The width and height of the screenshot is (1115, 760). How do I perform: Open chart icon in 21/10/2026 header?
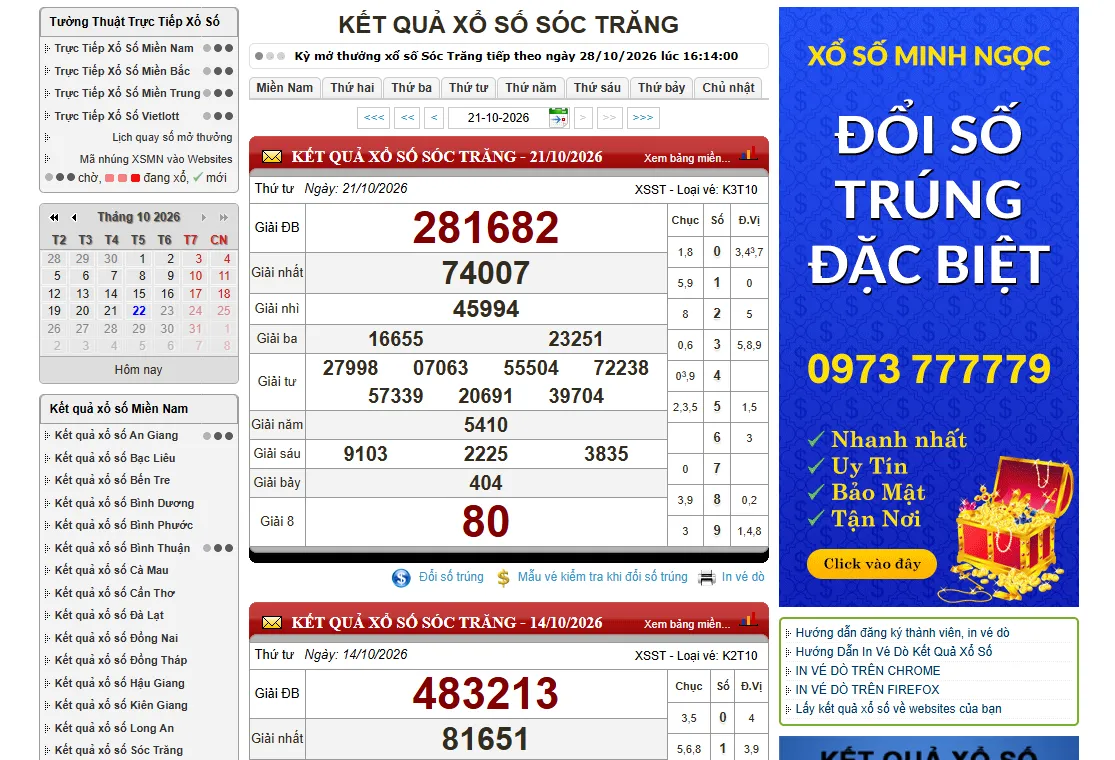click(748, 154)
